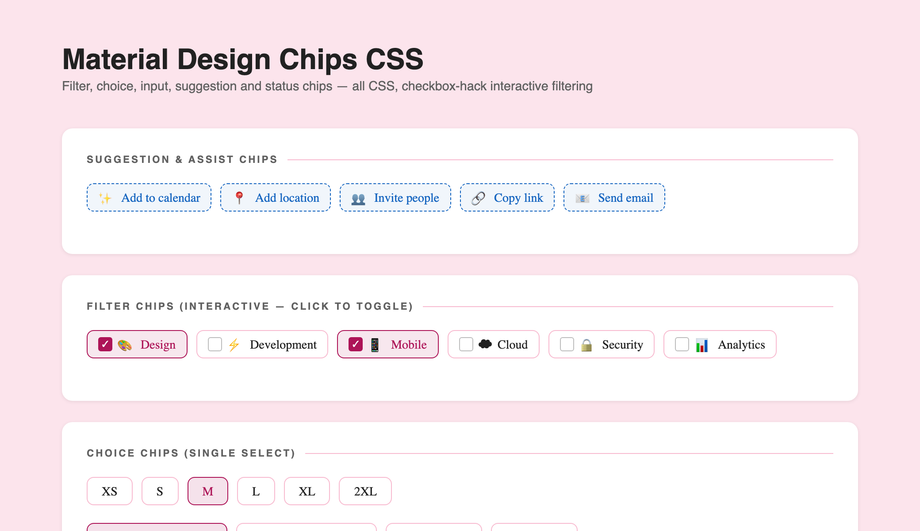
Task: Click the phone icon on Mobile chip
Action: pos(375,345)
